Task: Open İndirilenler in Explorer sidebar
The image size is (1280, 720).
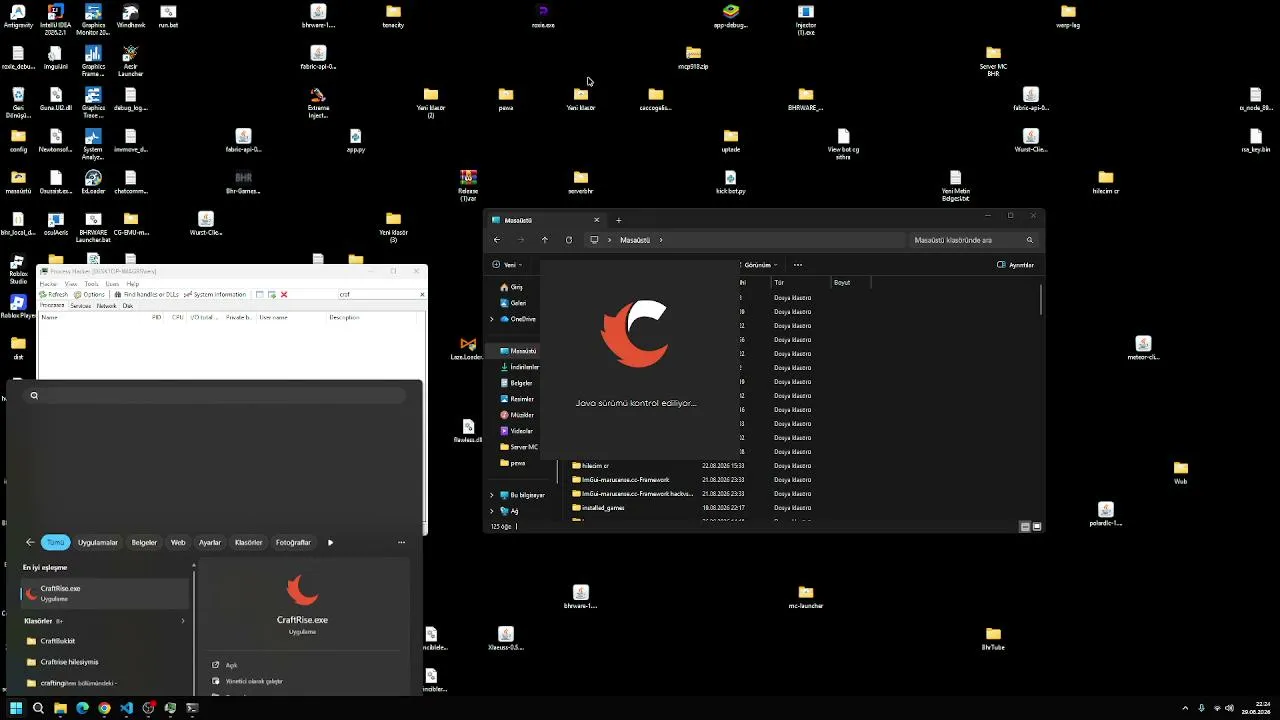Action: point(519,367)
